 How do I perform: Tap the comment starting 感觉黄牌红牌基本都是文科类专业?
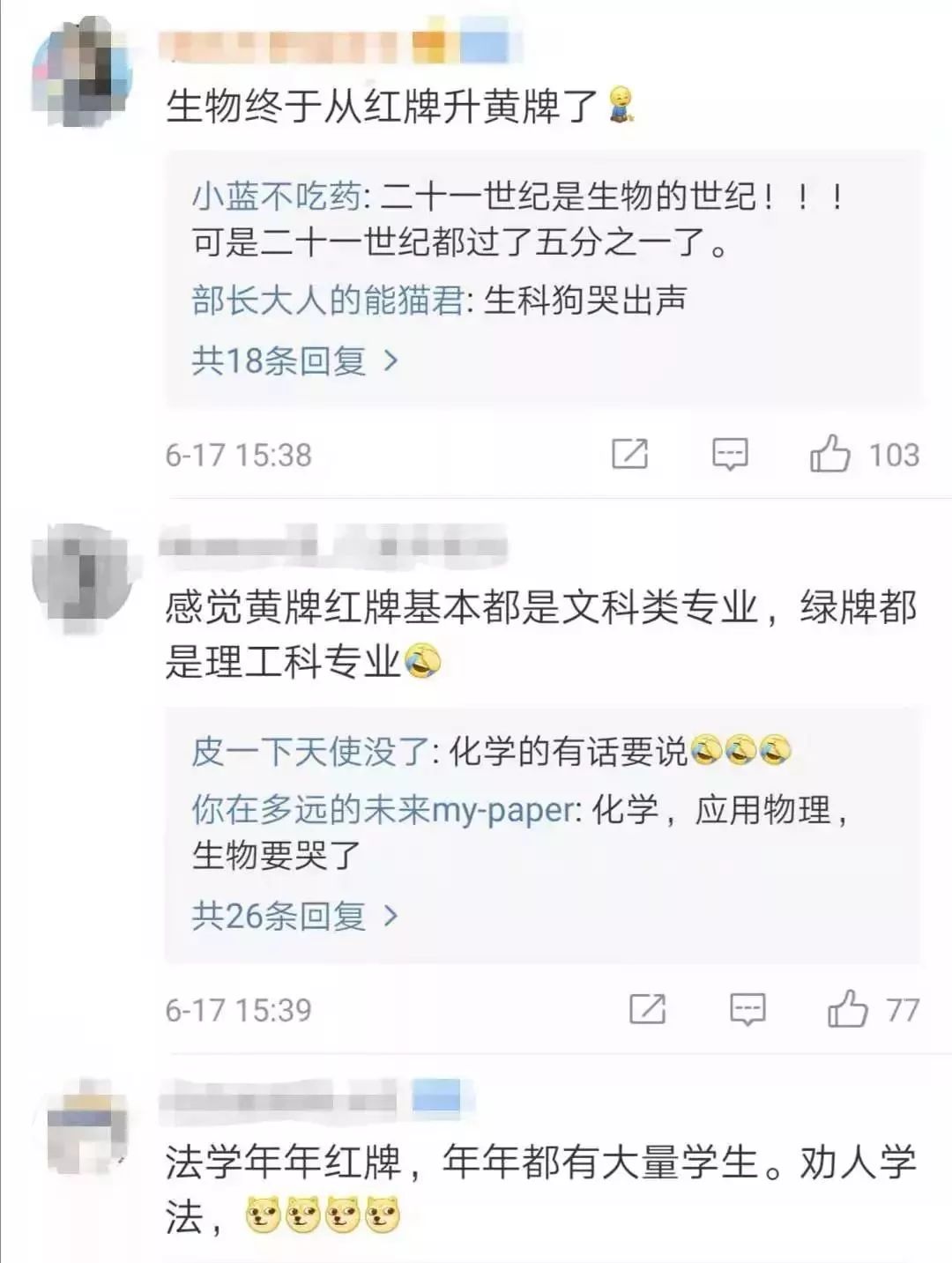[541, 634]
